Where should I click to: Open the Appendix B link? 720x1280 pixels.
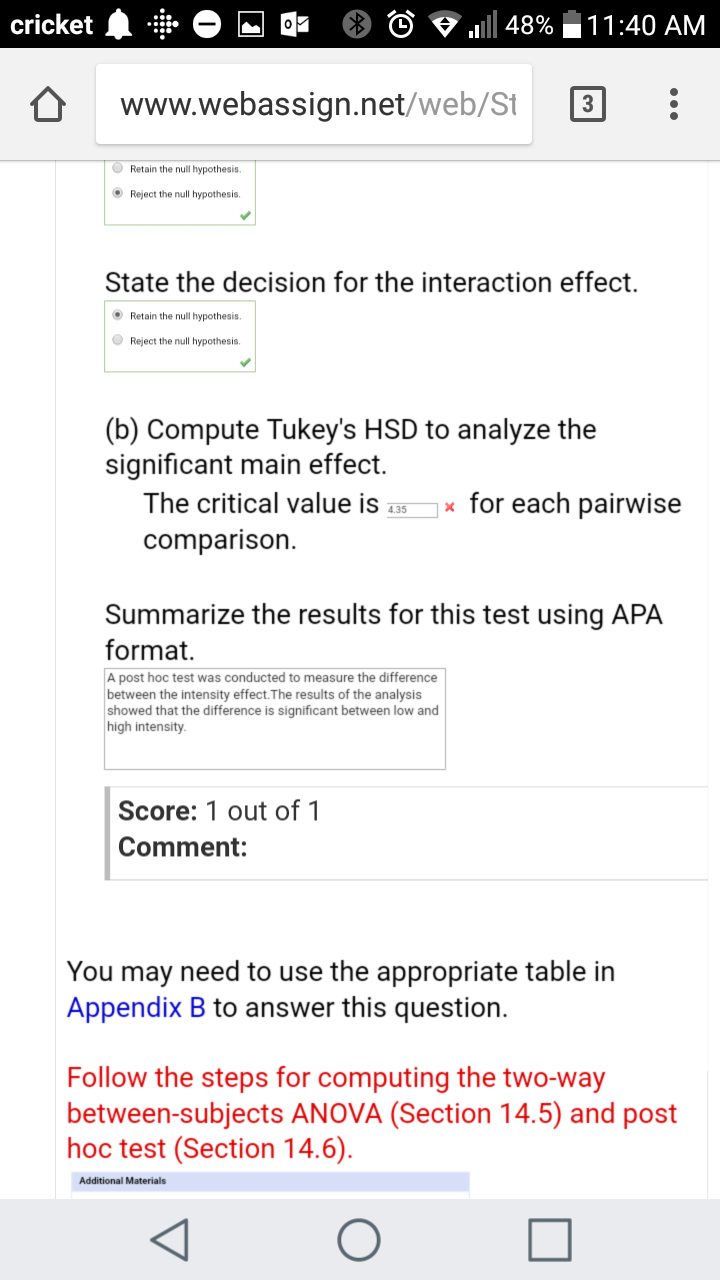point(136,1008)
